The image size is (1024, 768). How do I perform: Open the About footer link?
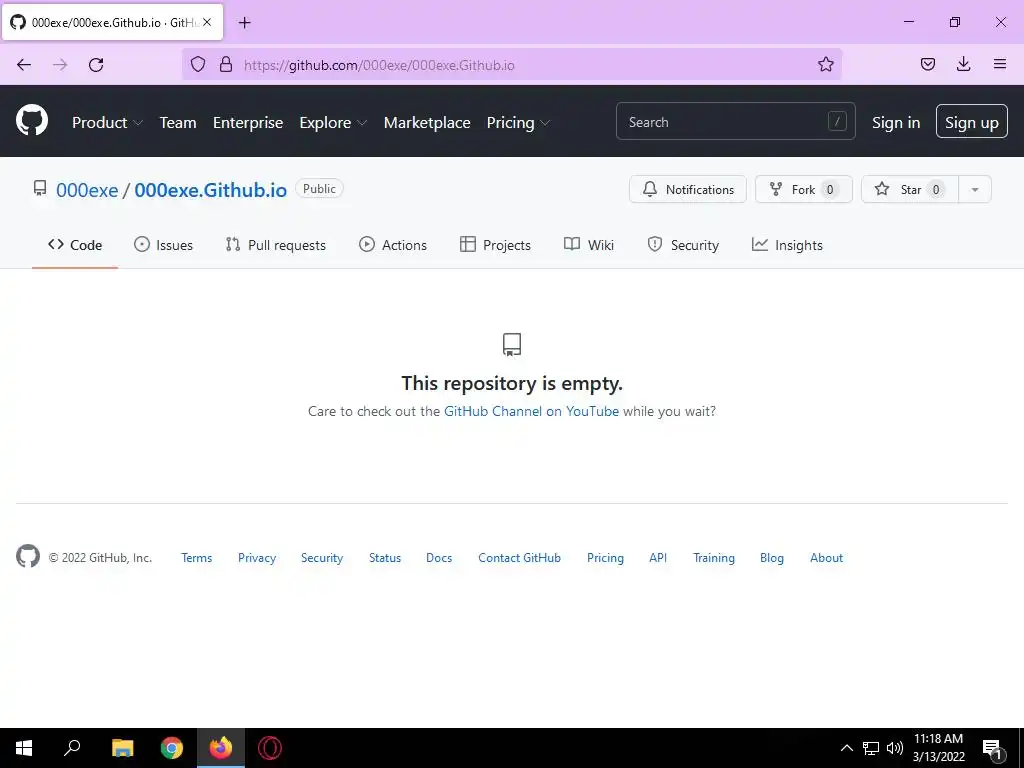[x=826, y=558]
